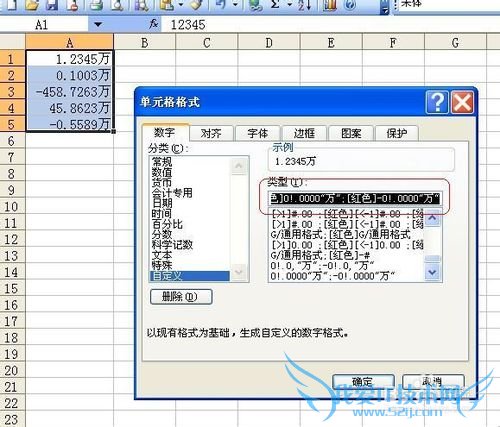Screen dimensions: 500x427
Task: Select 常规 in the category list
Action: tap(162, 162)
